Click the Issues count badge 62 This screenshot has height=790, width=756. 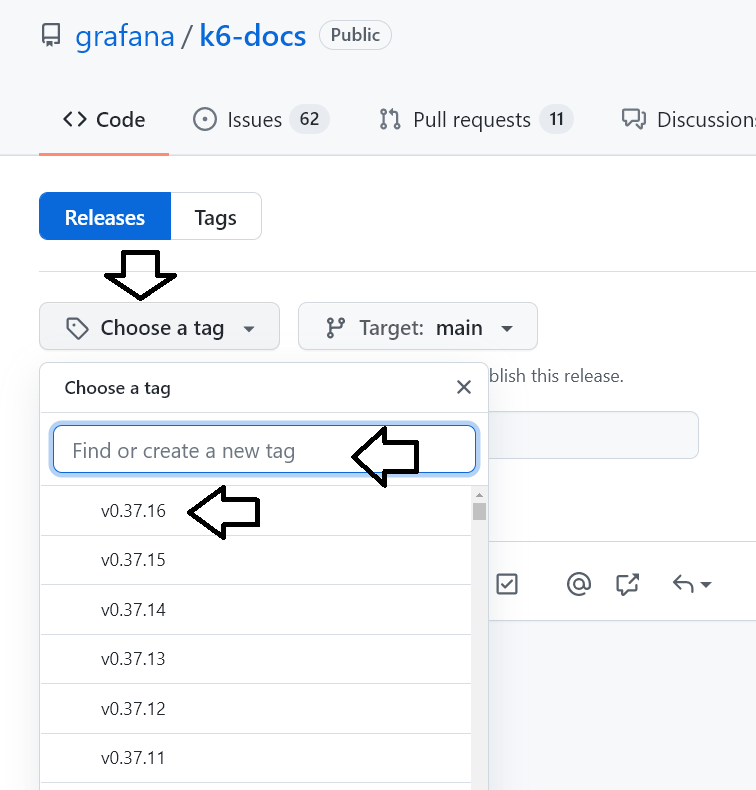(309, 119)
